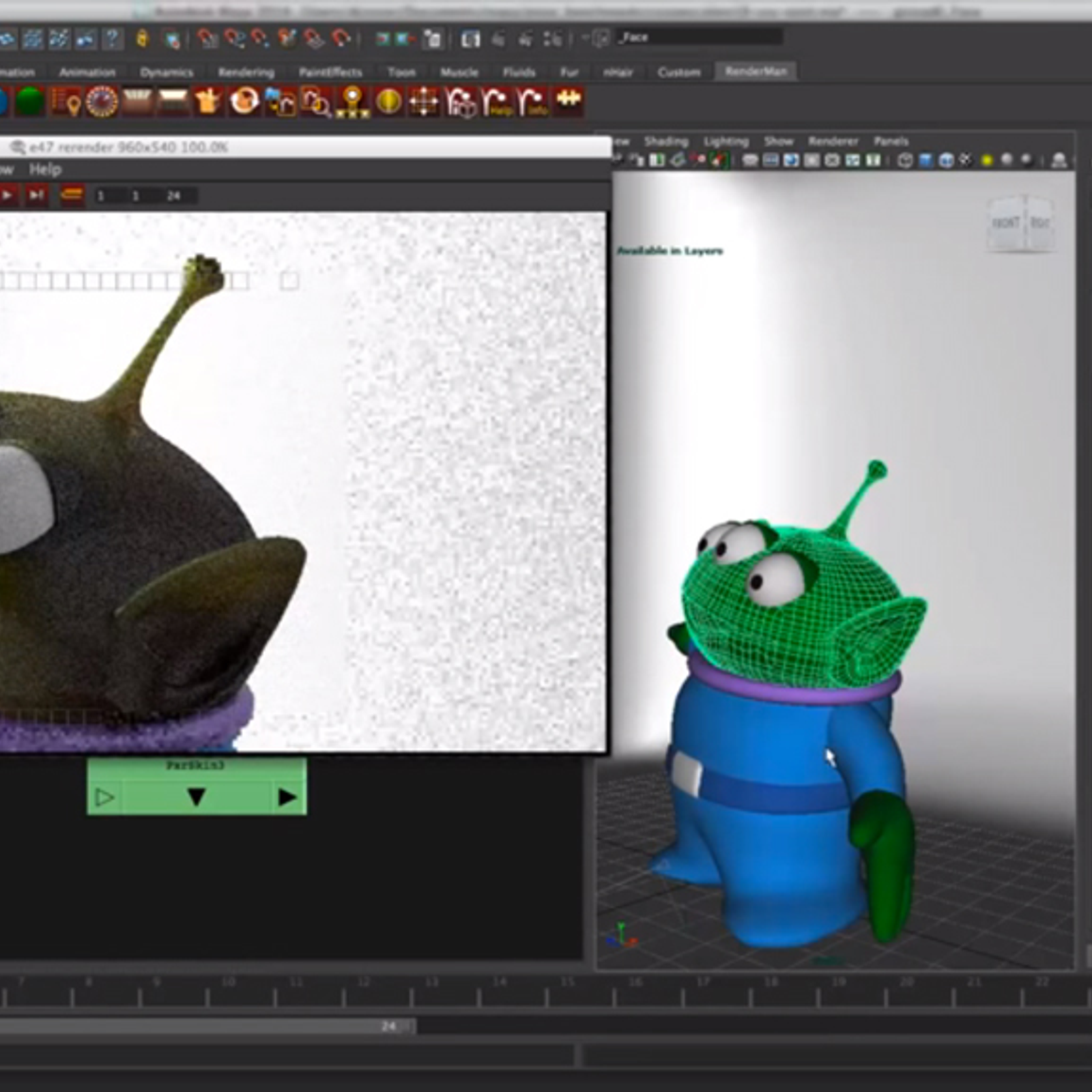The width and height of the screenshot is (1092, 1092).
Task: Click into the _Face name field
Action: click(698, 38)
